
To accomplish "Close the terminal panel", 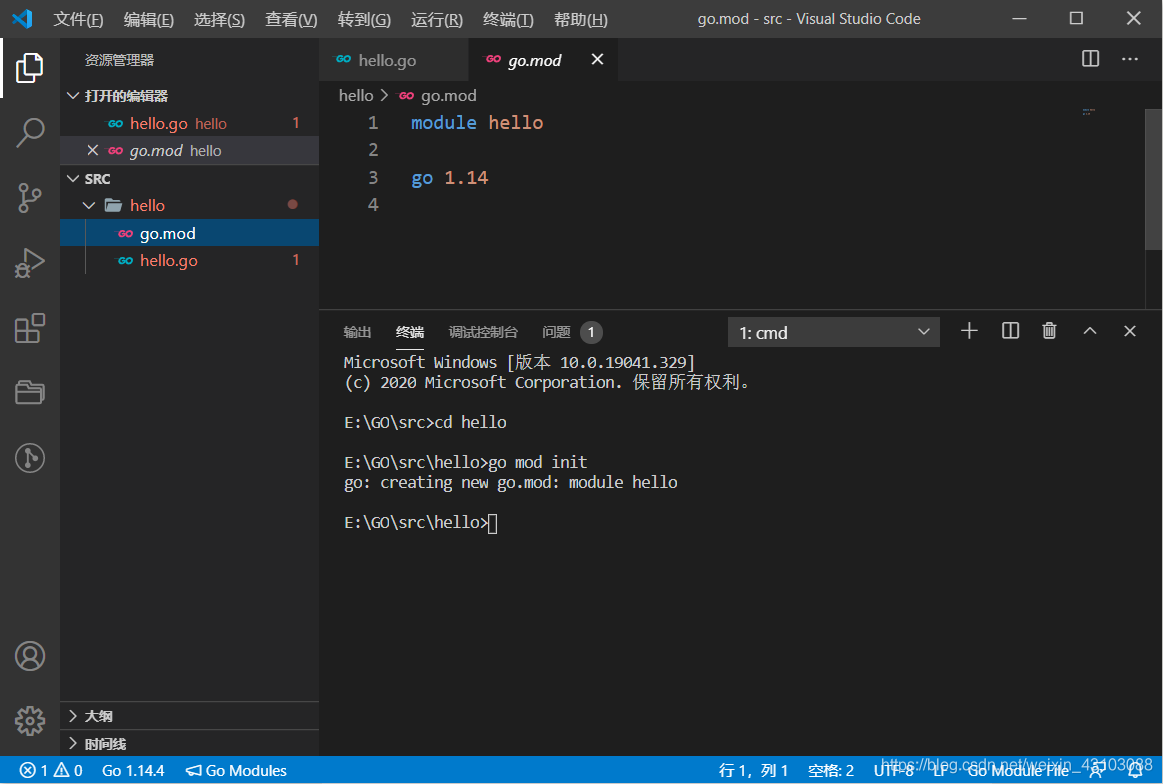I will [1130, 331].
